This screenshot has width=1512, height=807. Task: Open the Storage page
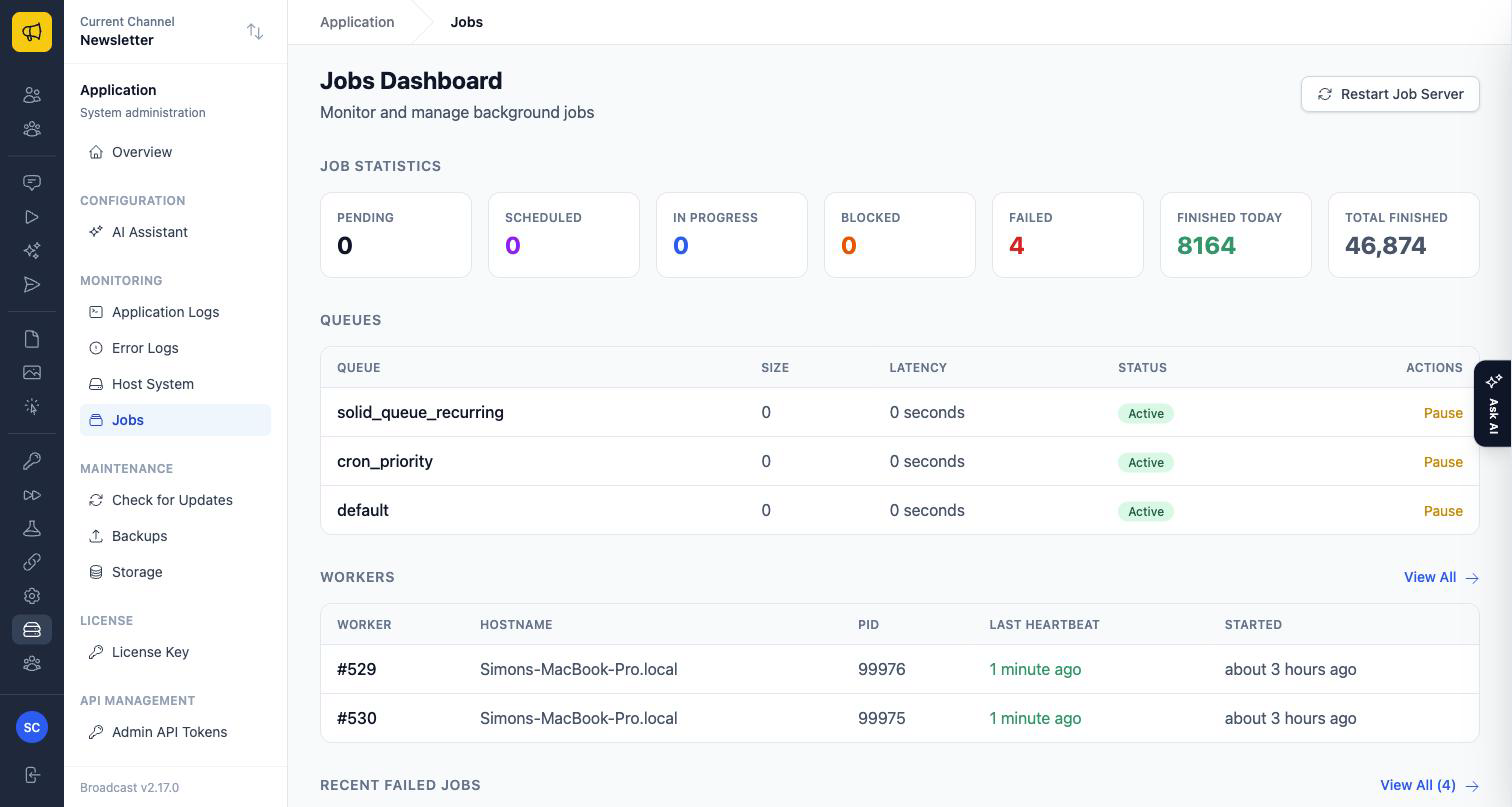click(x=175, y=572)
